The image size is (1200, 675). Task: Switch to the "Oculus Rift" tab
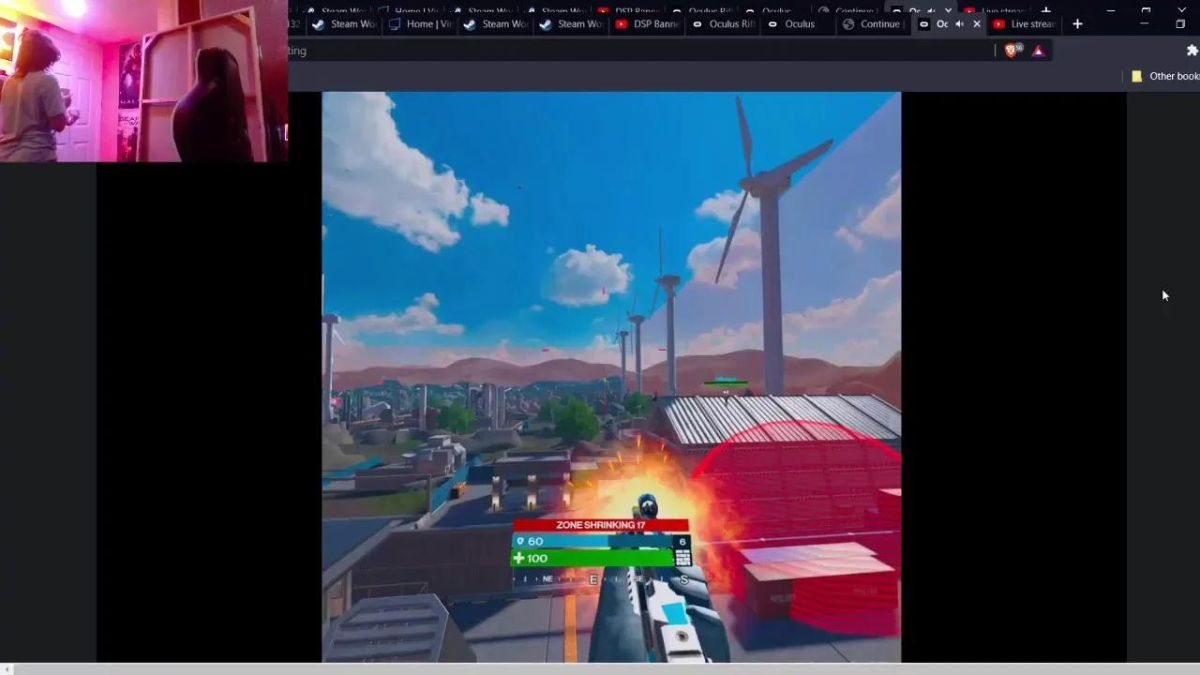[x=723, y=24]
